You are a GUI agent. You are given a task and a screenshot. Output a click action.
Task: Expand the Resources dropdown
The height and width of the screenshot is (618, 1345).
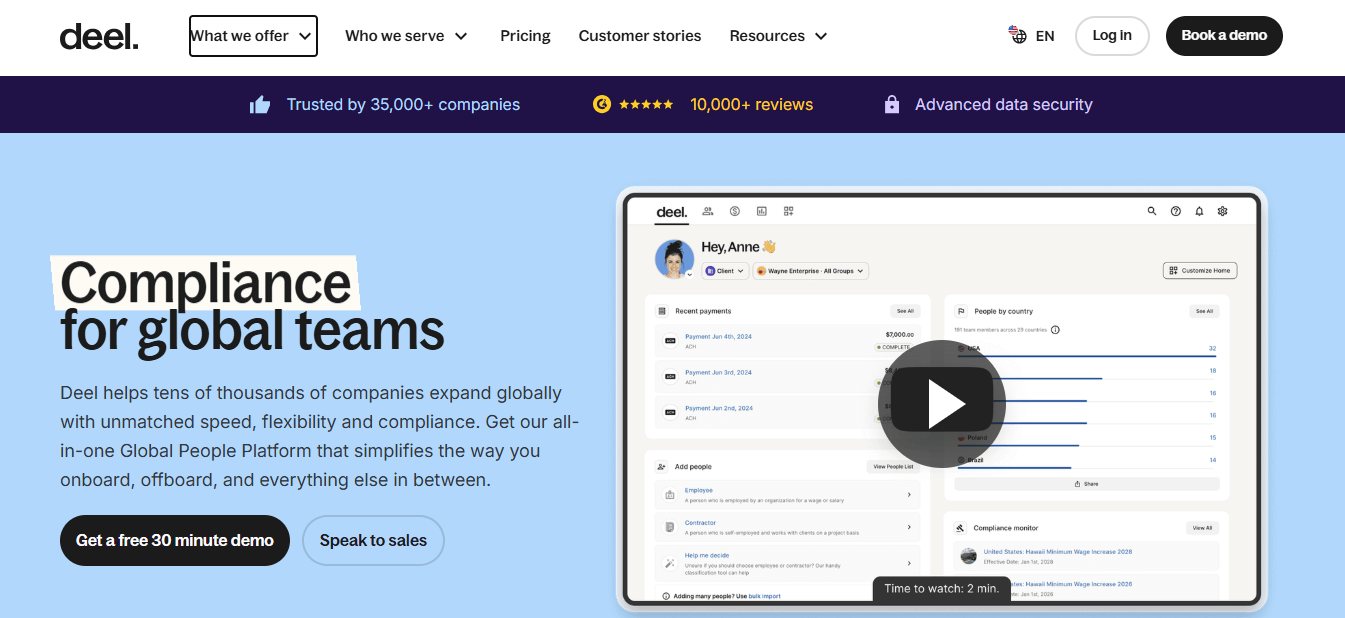778,36
